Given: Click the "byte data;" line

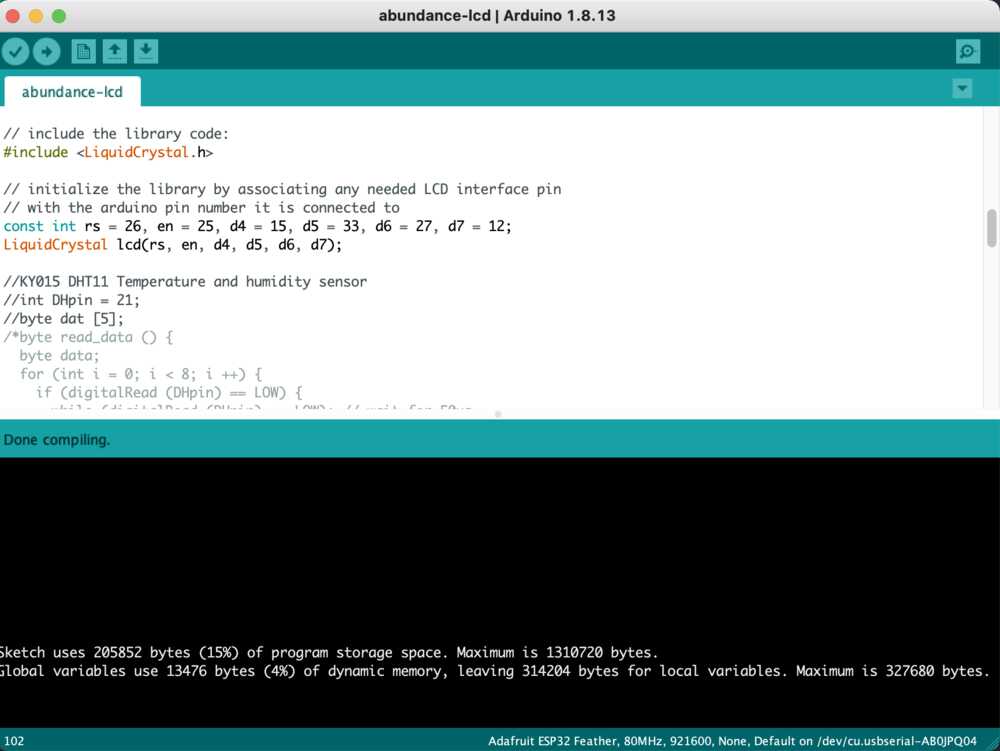Looking at the screenshot, I should [x=59, y=356].
